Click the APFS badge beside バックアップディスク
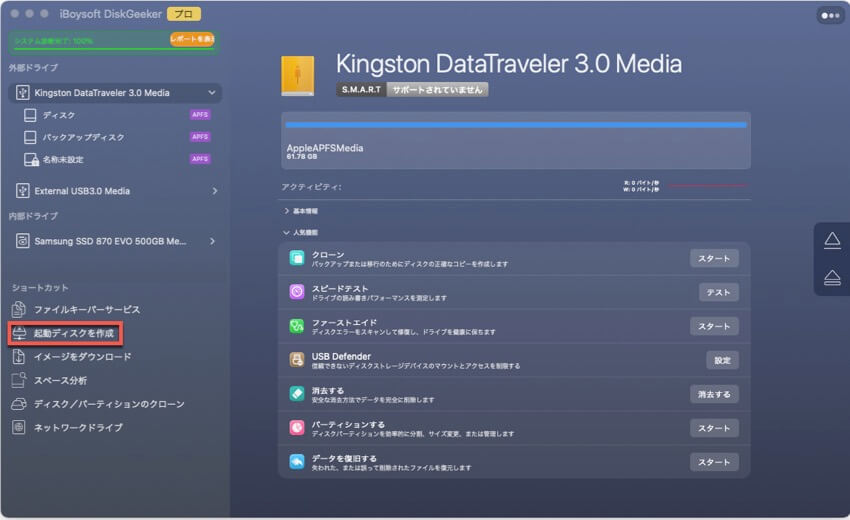 click(200, 137)
